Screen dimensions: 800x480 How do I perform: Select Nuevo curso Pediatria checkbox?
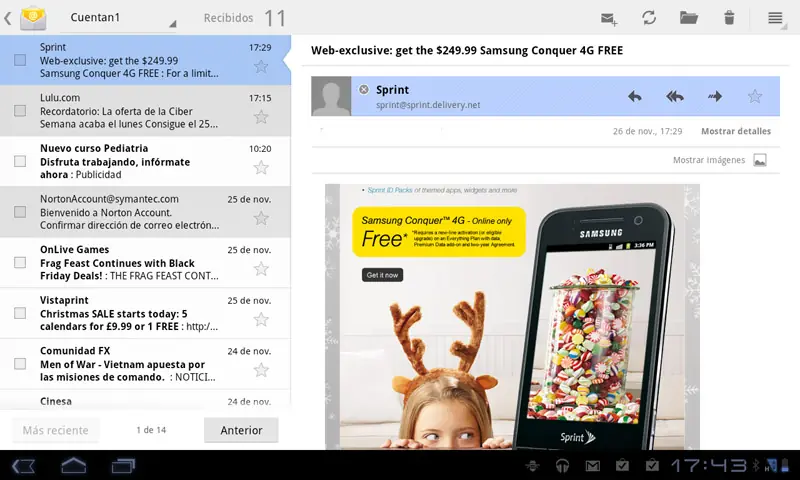click(x=20, y=161)
